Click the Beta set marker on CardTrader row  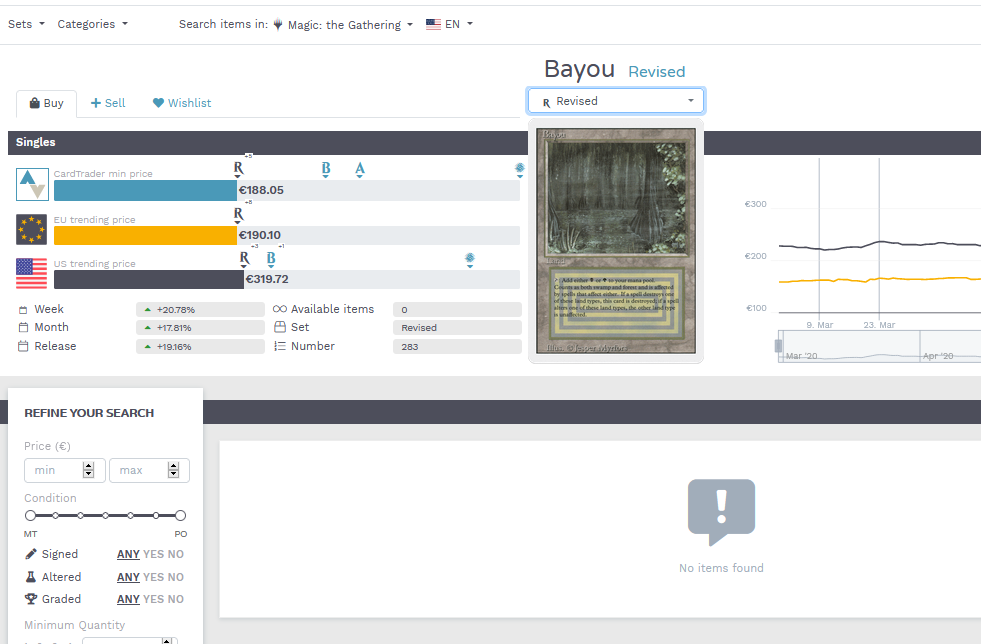point(326,169)
